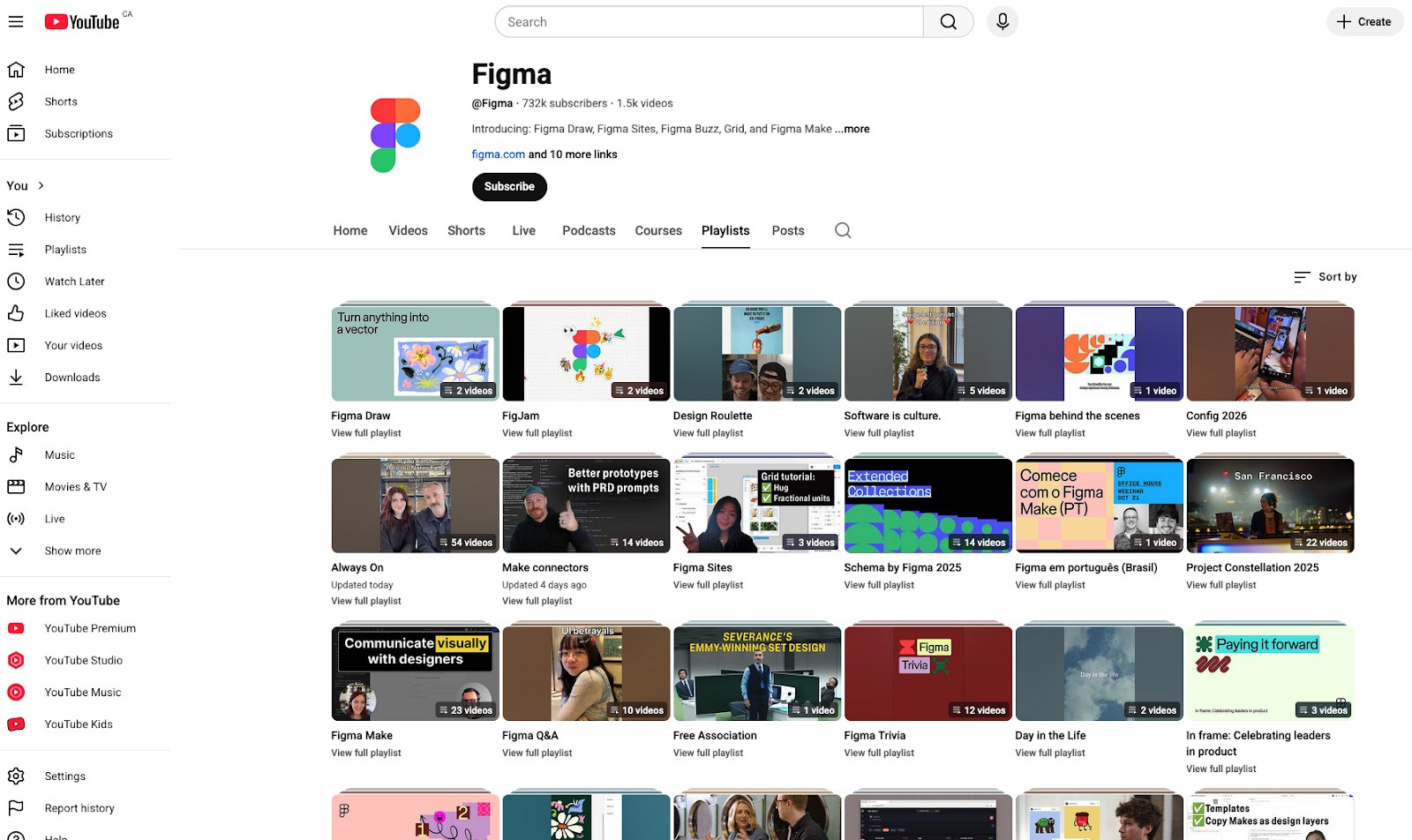Viewport: 1412px width, 840px height.
Task: Open the Live broadcast icon in sidebar
Action: point(16,519)
